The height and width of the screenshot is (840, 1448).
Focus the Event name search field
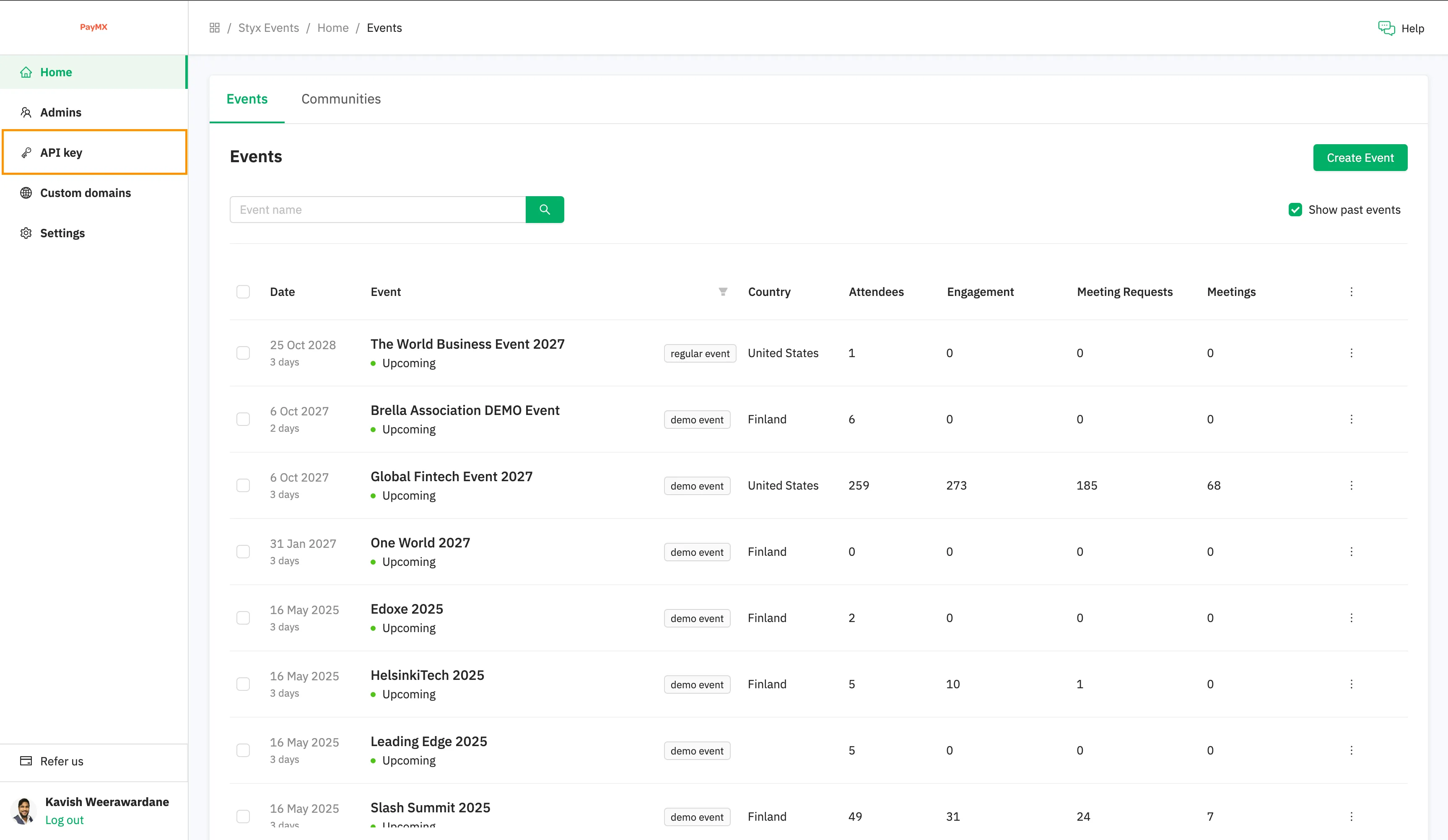378,210
